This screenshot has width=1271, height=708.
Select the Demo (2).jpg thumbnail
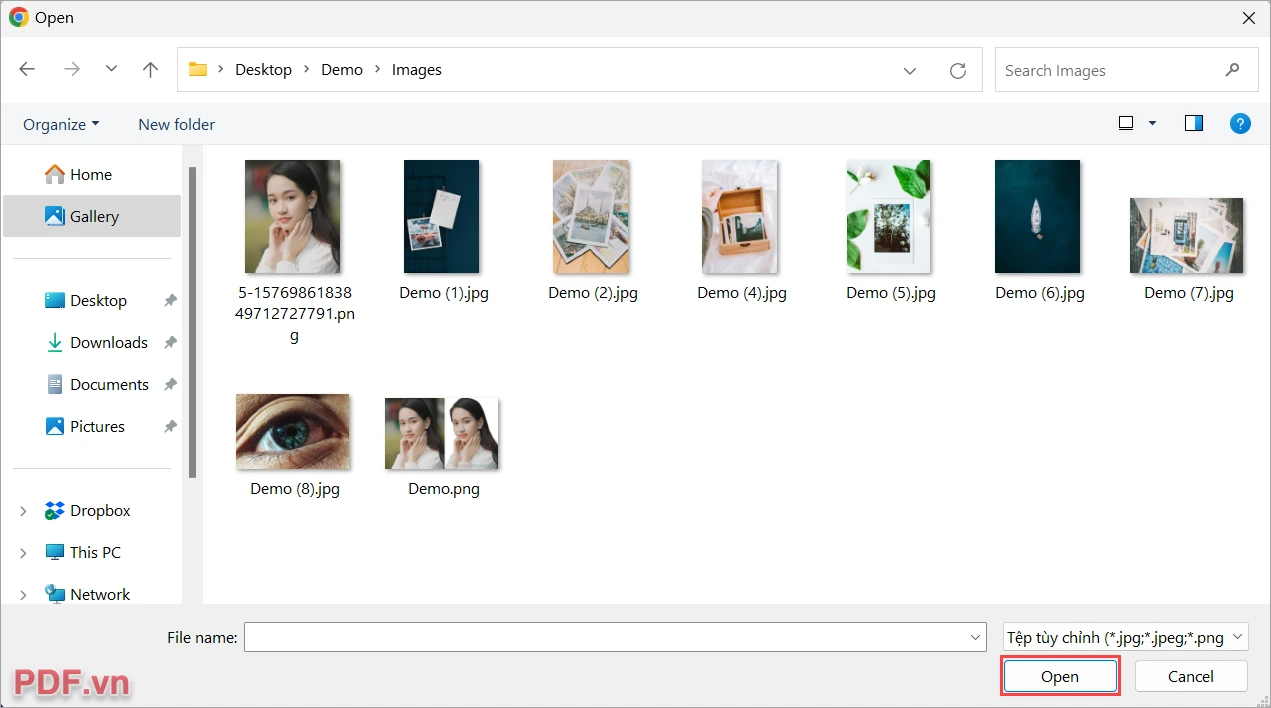tap(591, 216)
